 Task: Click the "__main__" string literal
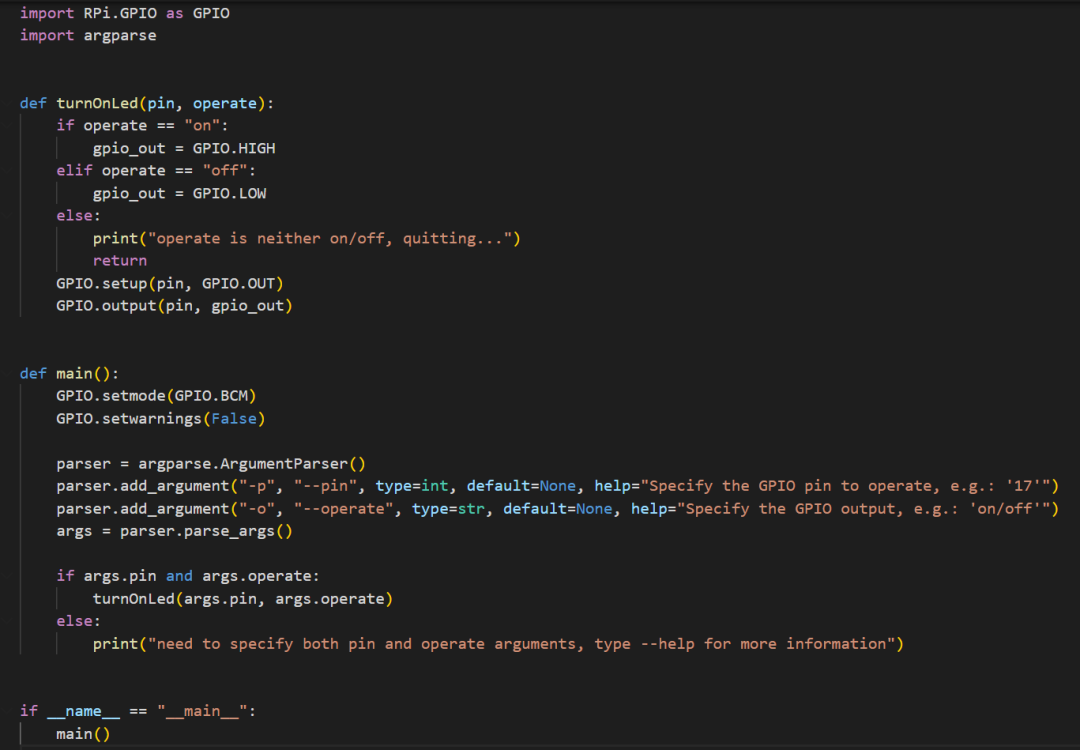pos(206,711)
